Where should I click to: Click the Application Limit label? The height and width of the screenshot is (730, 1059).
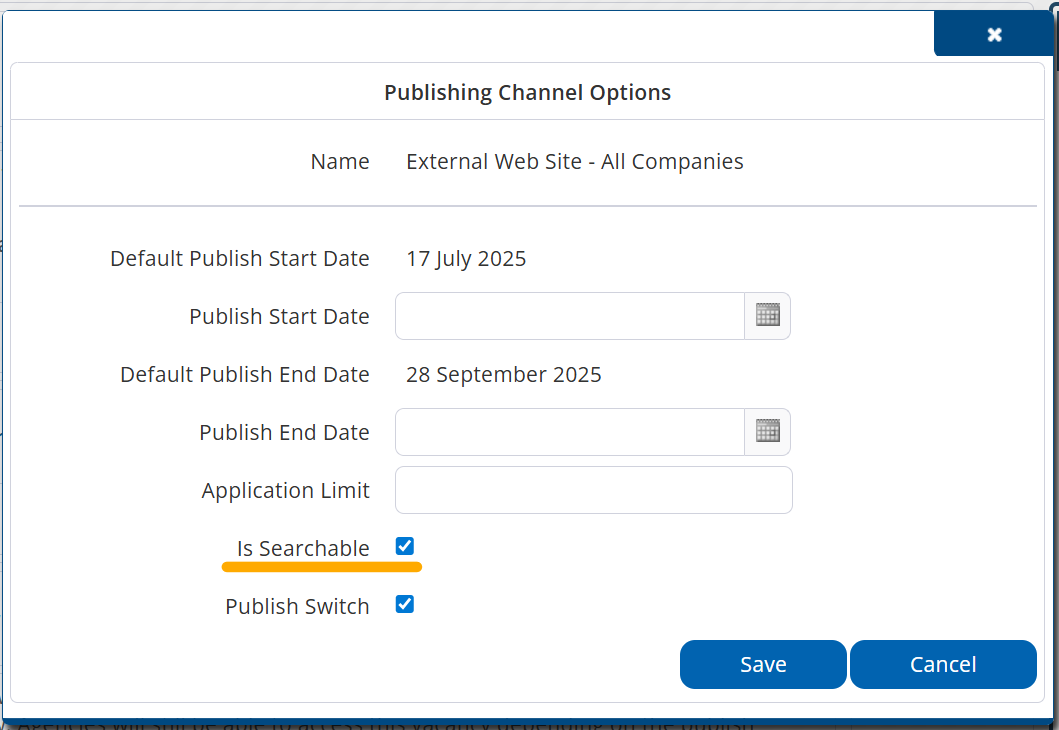coord(285,490)
